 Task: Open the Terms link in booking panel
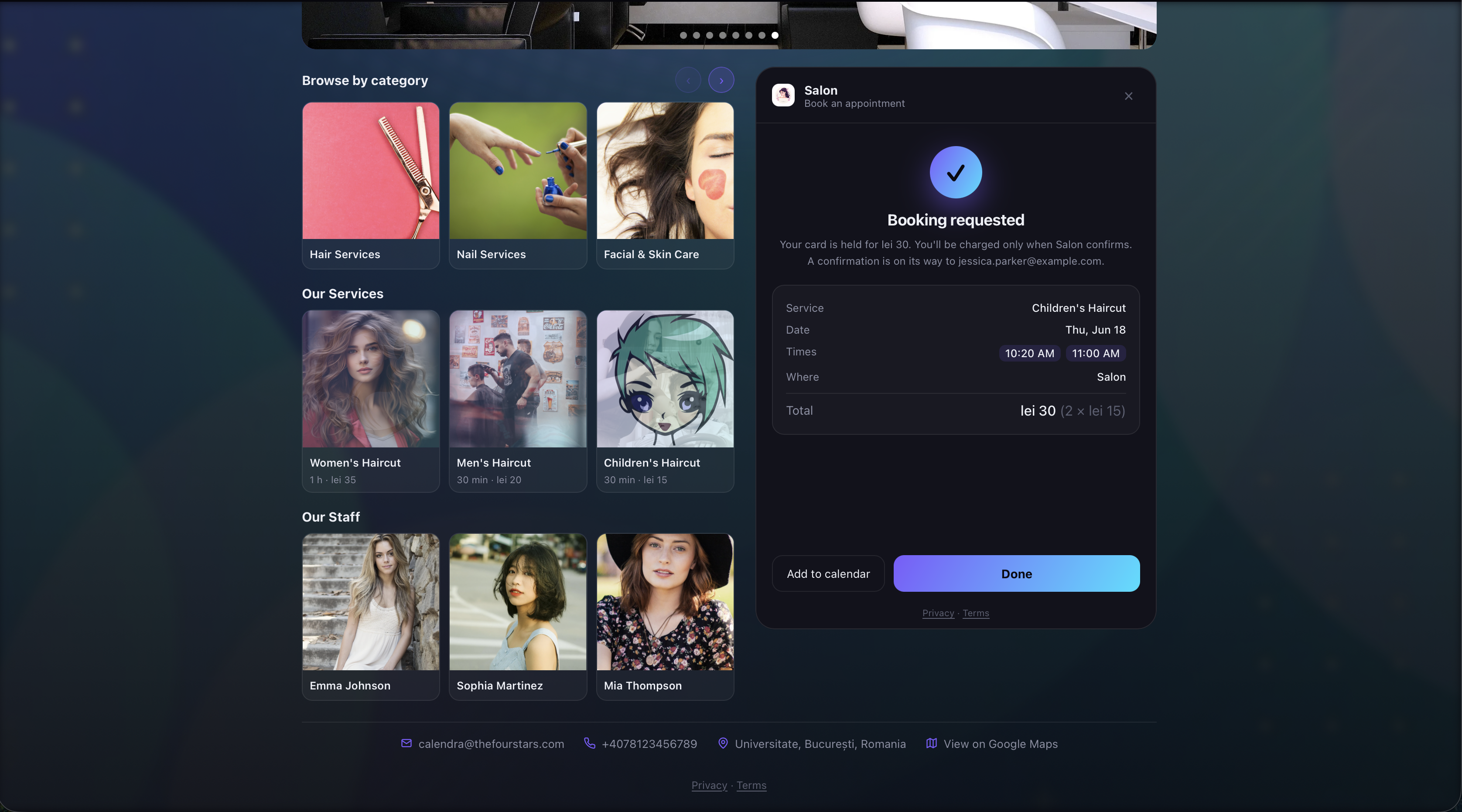(x=976, y=613)
